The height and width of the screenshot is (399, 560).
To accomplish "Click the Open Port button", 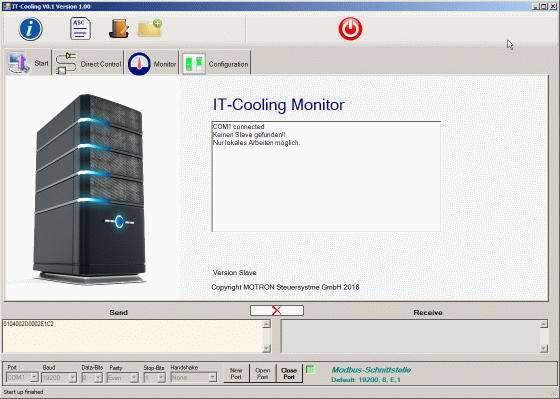I will 262,374.
